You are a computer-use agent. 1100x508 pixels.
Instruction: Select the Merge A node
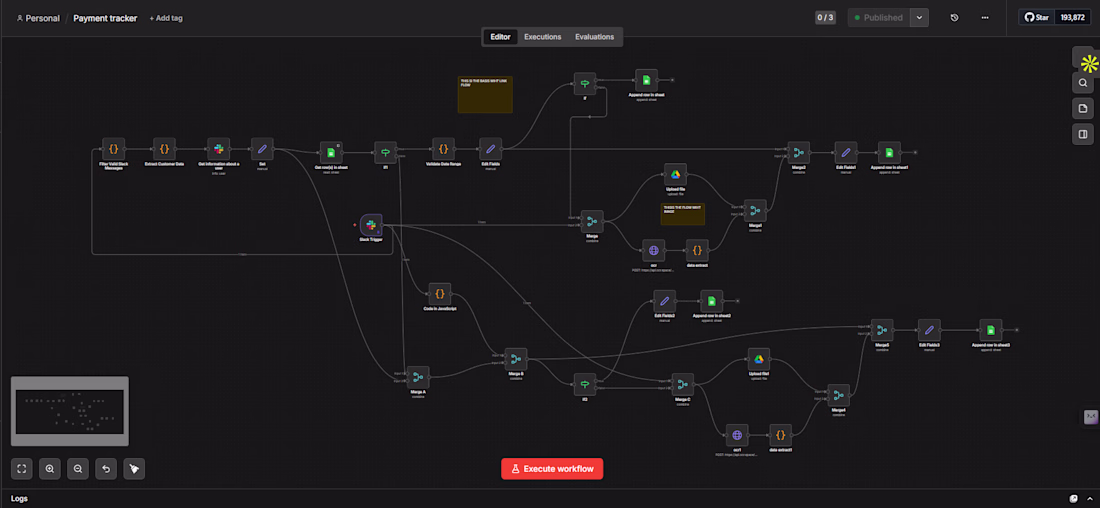click(418, 377)
